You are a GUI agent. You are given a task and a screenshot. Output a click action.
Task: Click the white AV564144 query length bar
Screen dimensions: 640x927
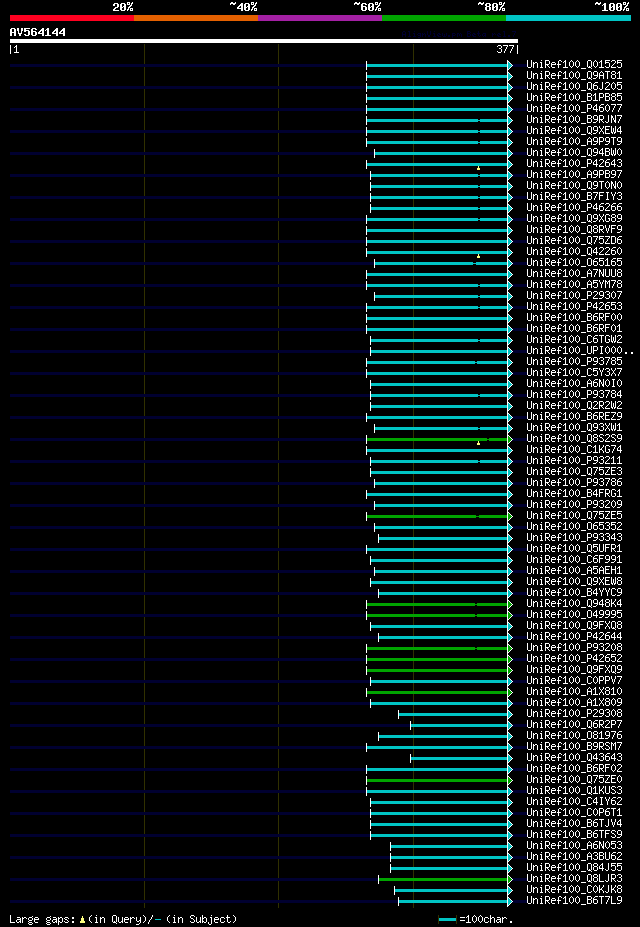click(x=264, y=41)
